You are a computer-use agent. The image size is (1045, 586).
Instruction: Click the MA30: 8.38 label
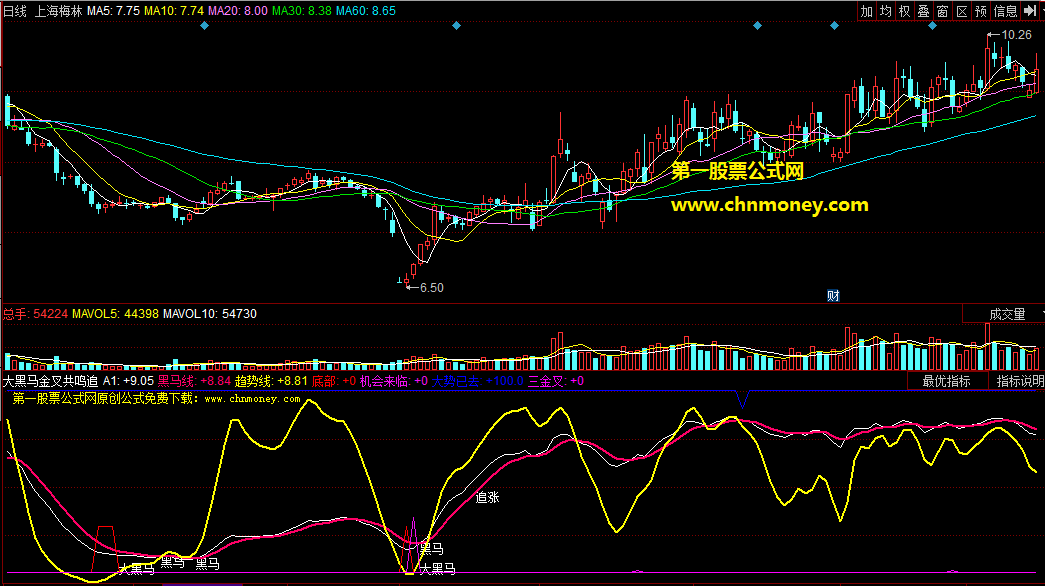click(x=302, y=11)
